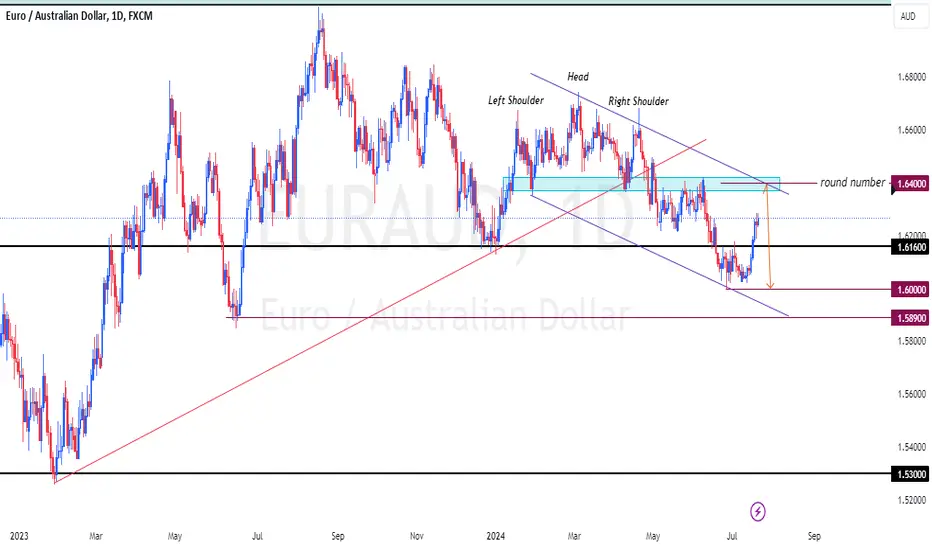Click the Sep label before Nov

coord(338,536)
